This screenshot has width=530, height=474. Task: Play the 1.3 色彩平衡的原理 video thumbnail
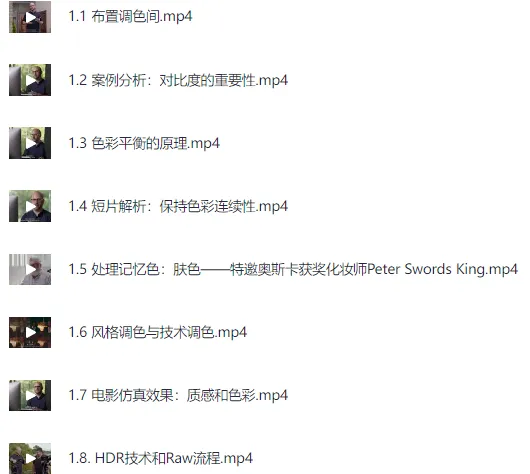(30, 143)
